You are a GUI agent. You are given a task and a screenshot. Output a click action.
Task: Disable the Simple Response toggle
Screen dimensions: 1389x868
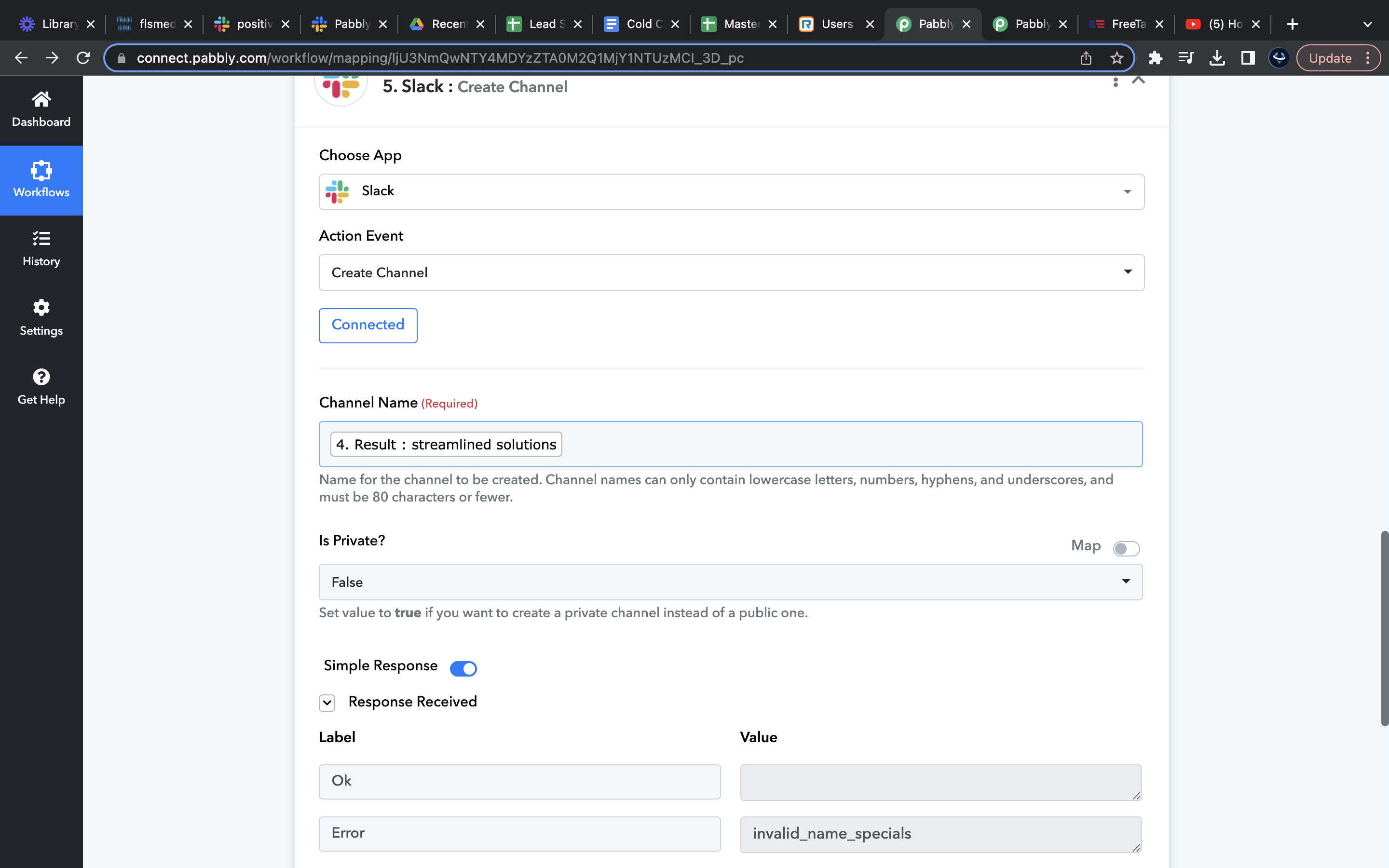pyautogui.click(x=463, y=668)
